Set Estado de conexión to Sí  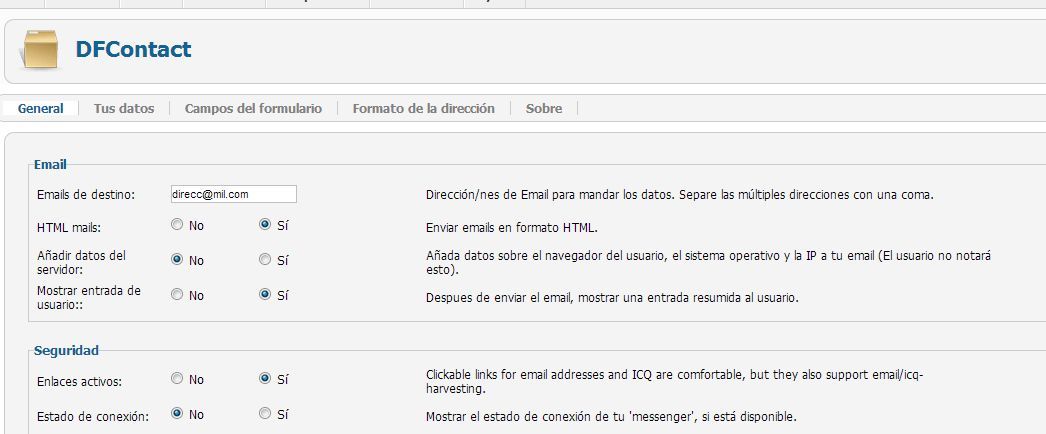(x=265, y=413)
